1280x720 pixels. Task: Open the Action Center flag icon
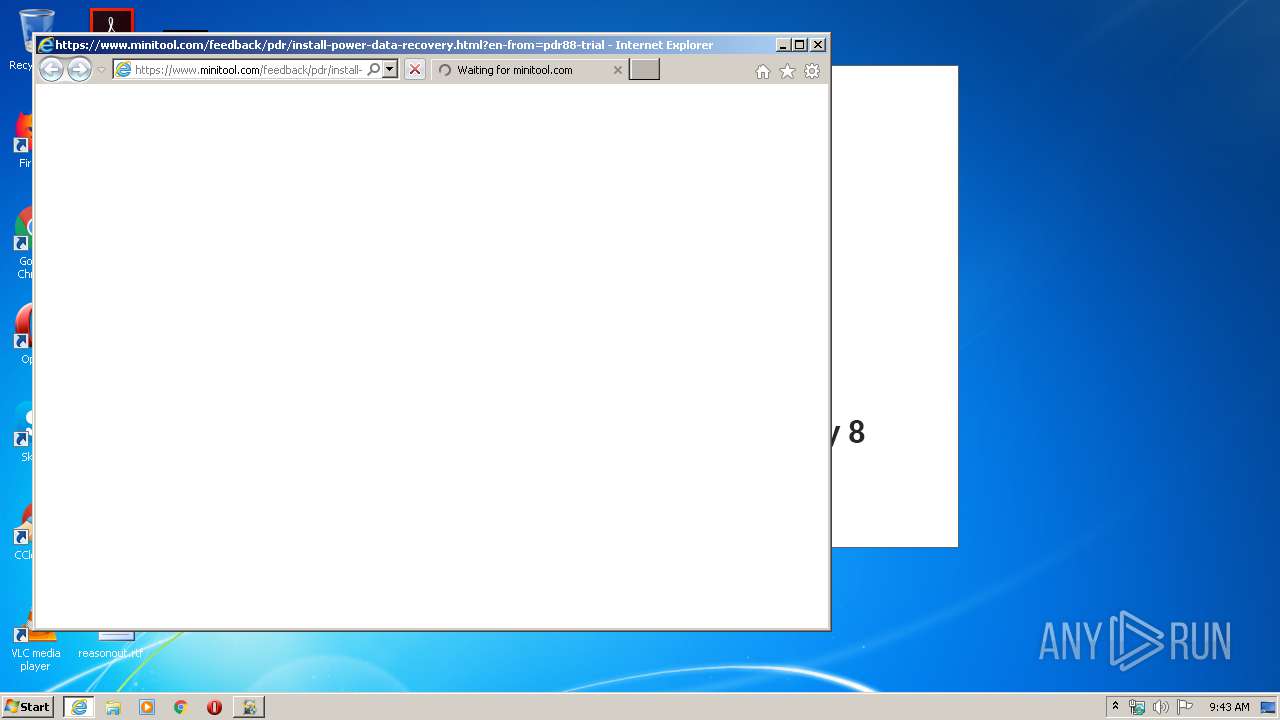pyautogui.click(x=1185, y=707)
